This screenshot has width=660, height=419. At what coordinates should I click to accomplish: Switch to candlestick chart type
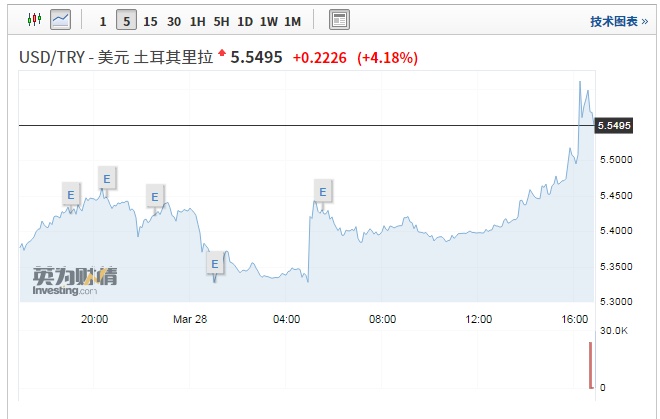point(33,20)
